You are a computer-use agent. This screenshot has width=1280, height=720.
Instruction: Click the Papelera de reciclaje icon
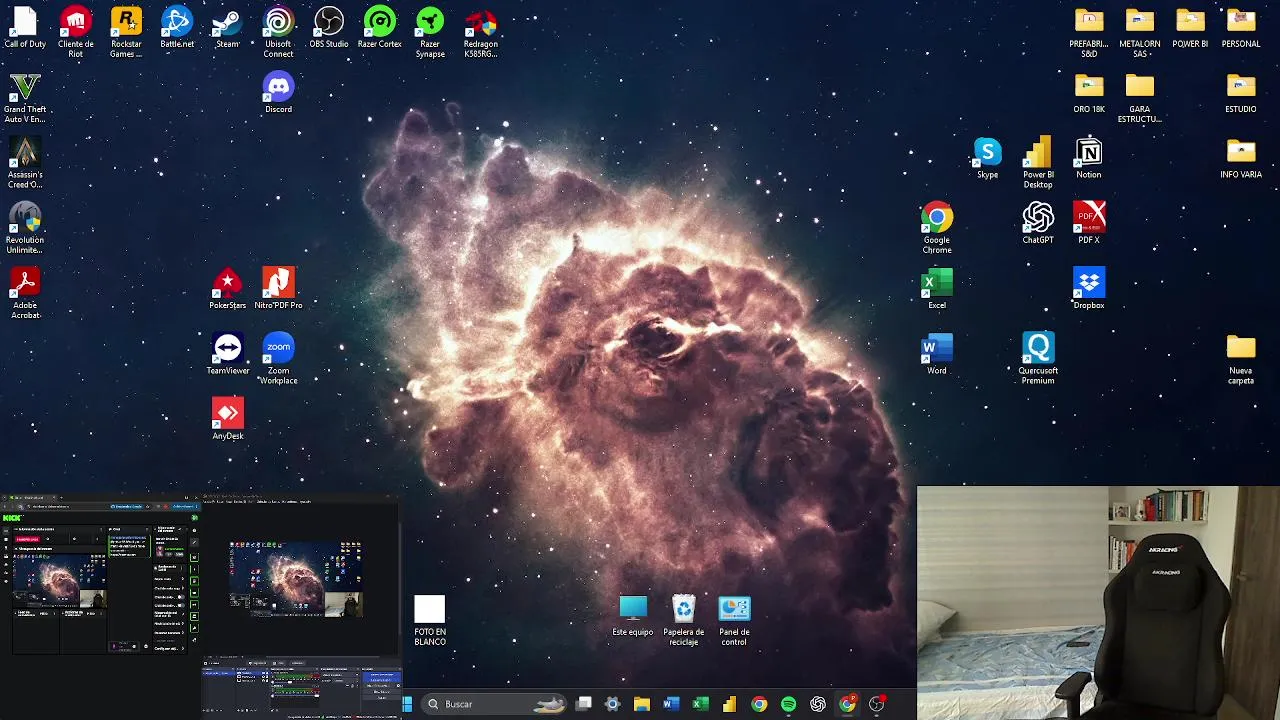pyautogui.click(x=684, y=620)
